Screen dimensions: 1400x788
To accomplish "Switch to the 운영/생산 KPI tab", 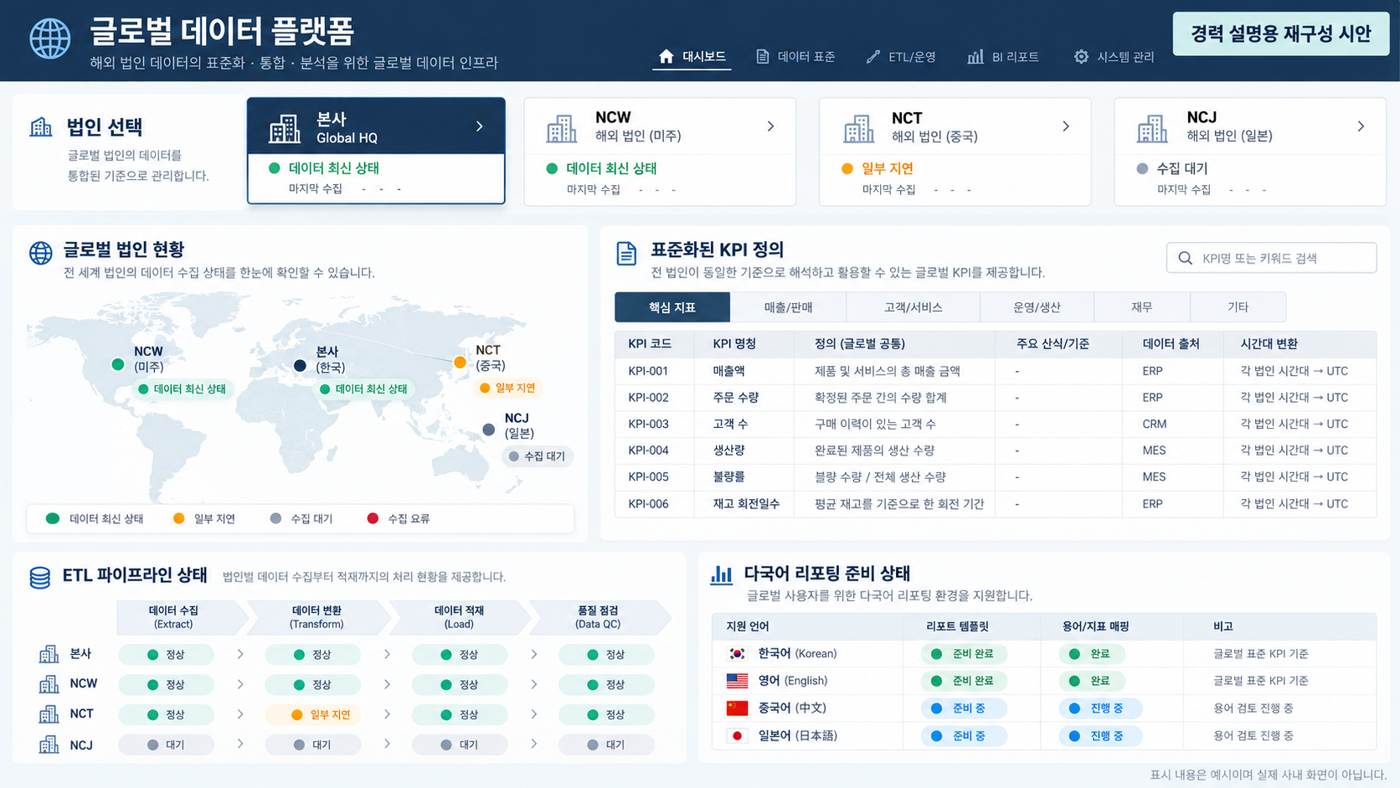I will tap(1037, 307).
